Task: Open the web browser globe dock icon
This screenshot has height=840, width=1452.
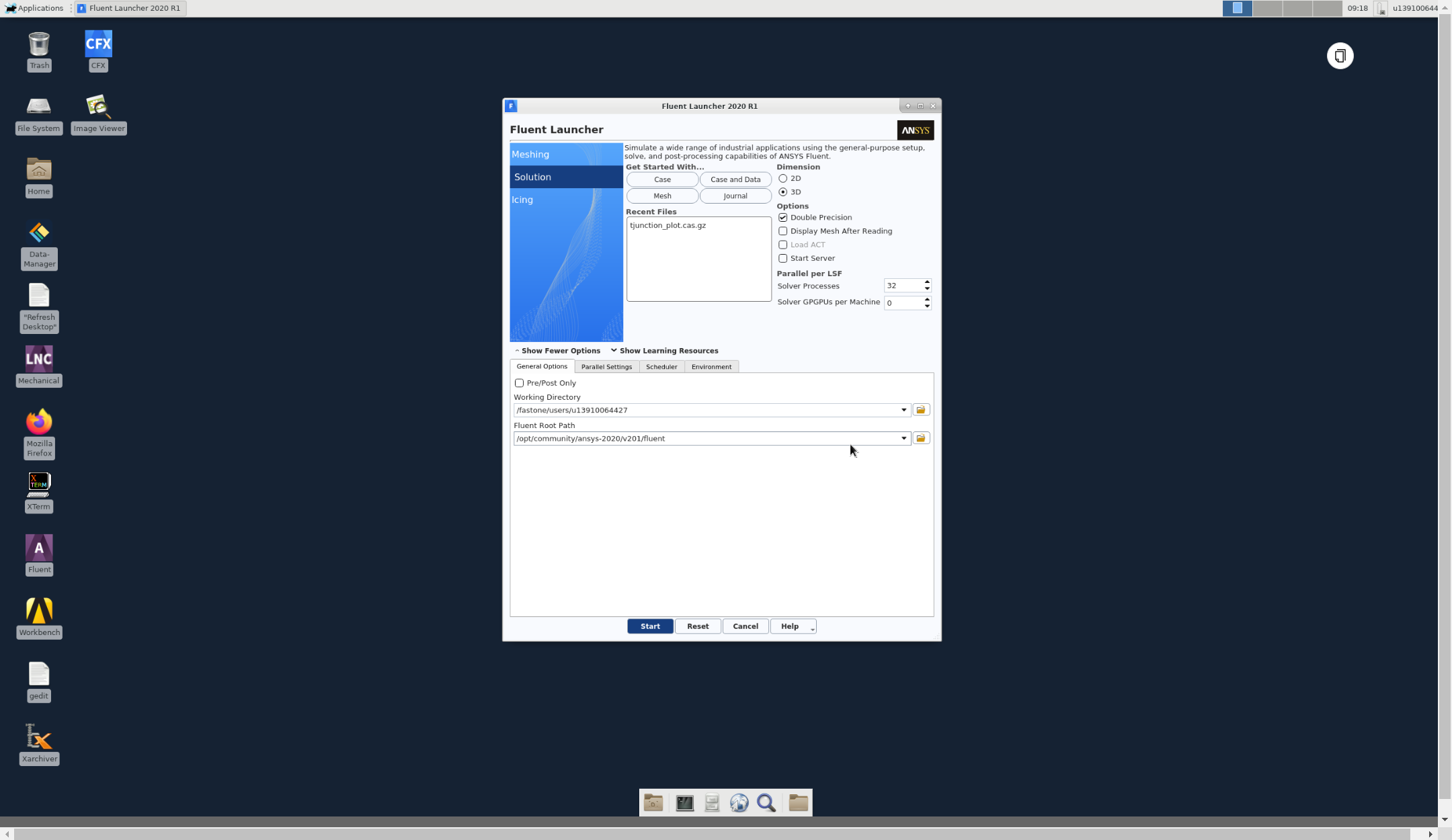Action: [x=739, y=803]
